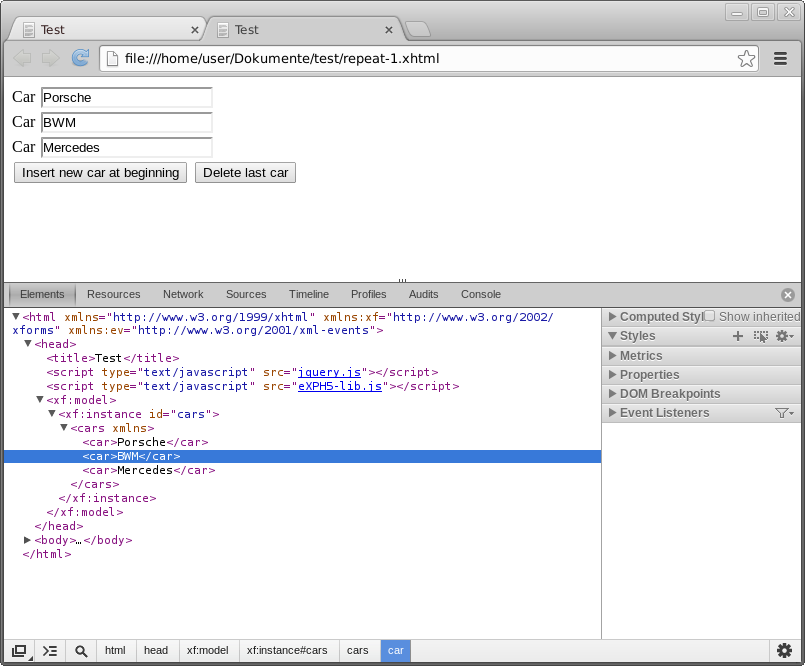Open the Timeline panel tab
Image resolution: width=805 pixels, height=666 pixels.
[309, 295]
